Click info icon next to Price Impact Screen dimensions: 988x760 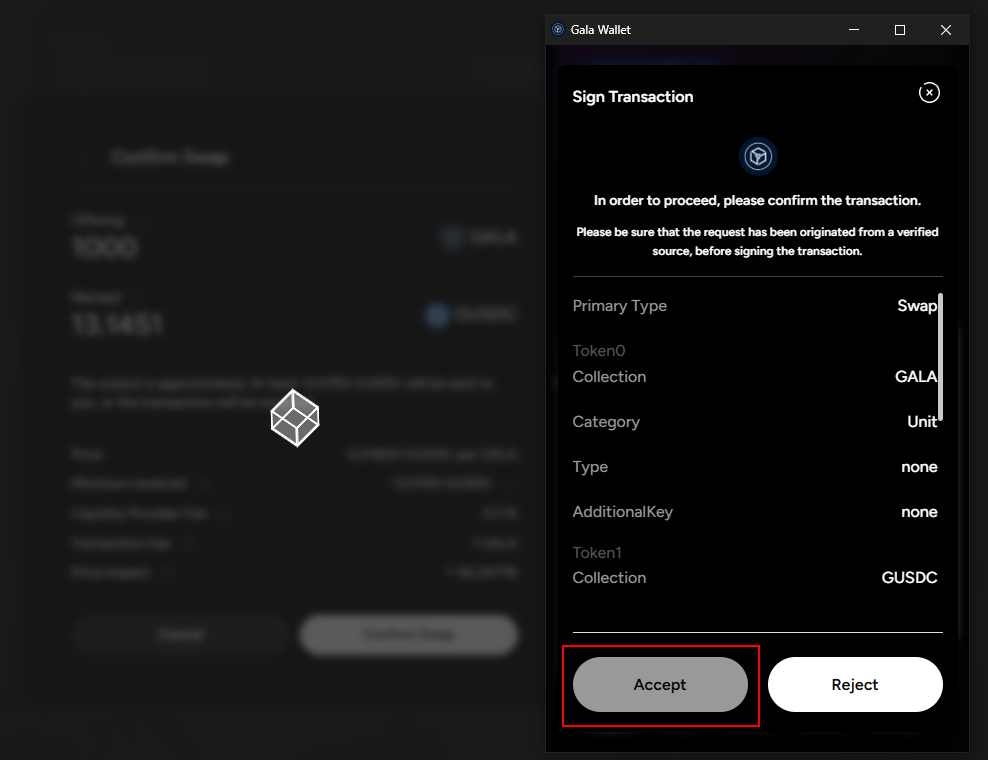click(168, 573)
